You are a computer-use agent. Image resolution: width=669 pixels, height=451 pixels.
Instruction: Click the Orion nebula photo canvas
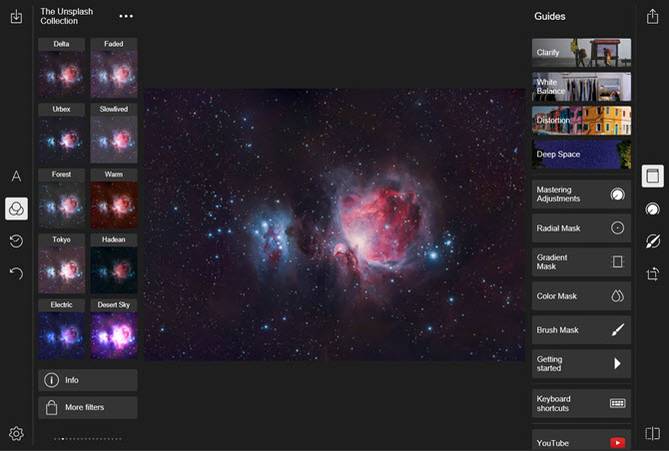(x=334, y=224)
